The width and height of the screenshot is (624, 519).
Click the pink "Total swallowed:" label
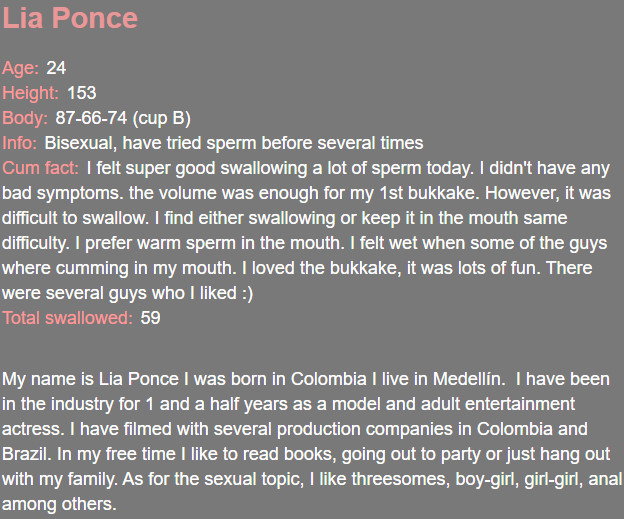coord(67,318)
